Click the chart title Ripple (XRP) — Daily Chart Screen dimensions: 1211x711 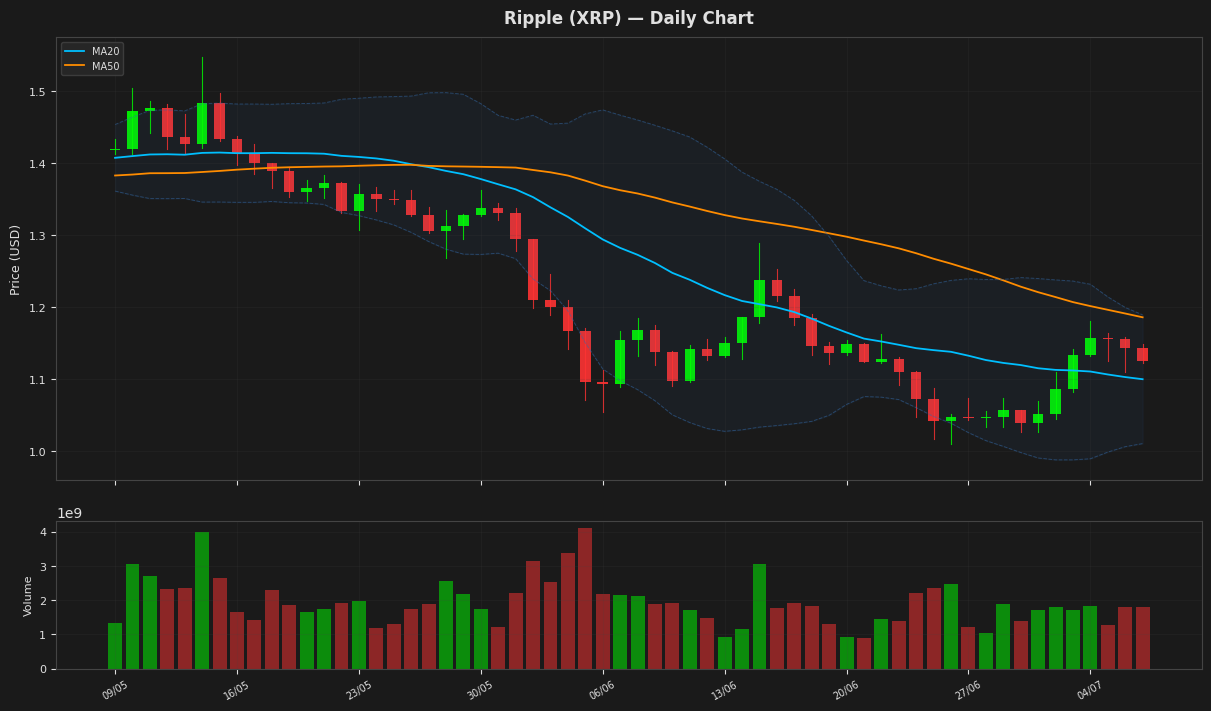pos(628,18)
